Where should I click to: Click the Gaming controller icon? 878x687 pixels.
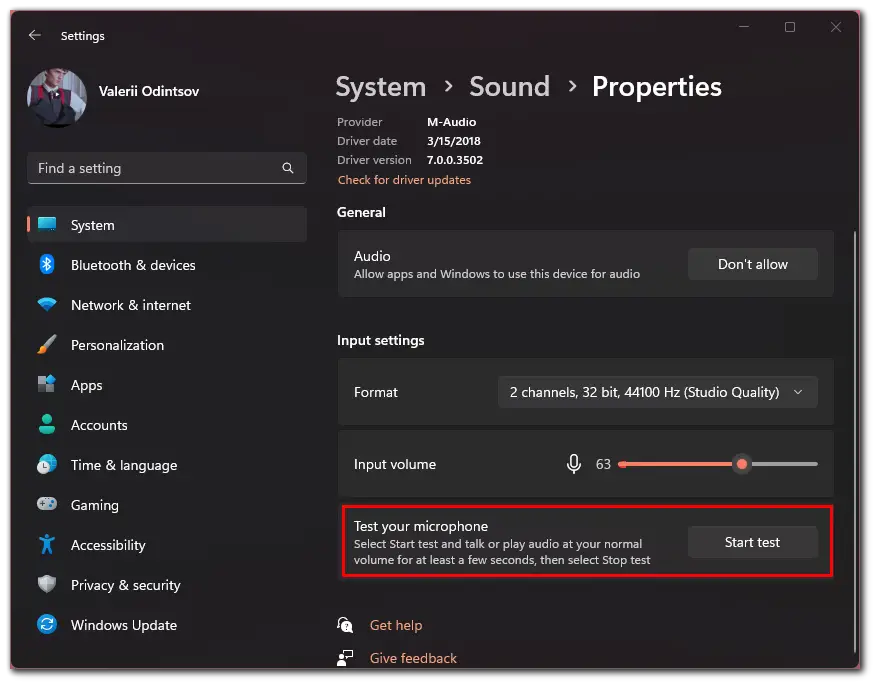[47, 504]
